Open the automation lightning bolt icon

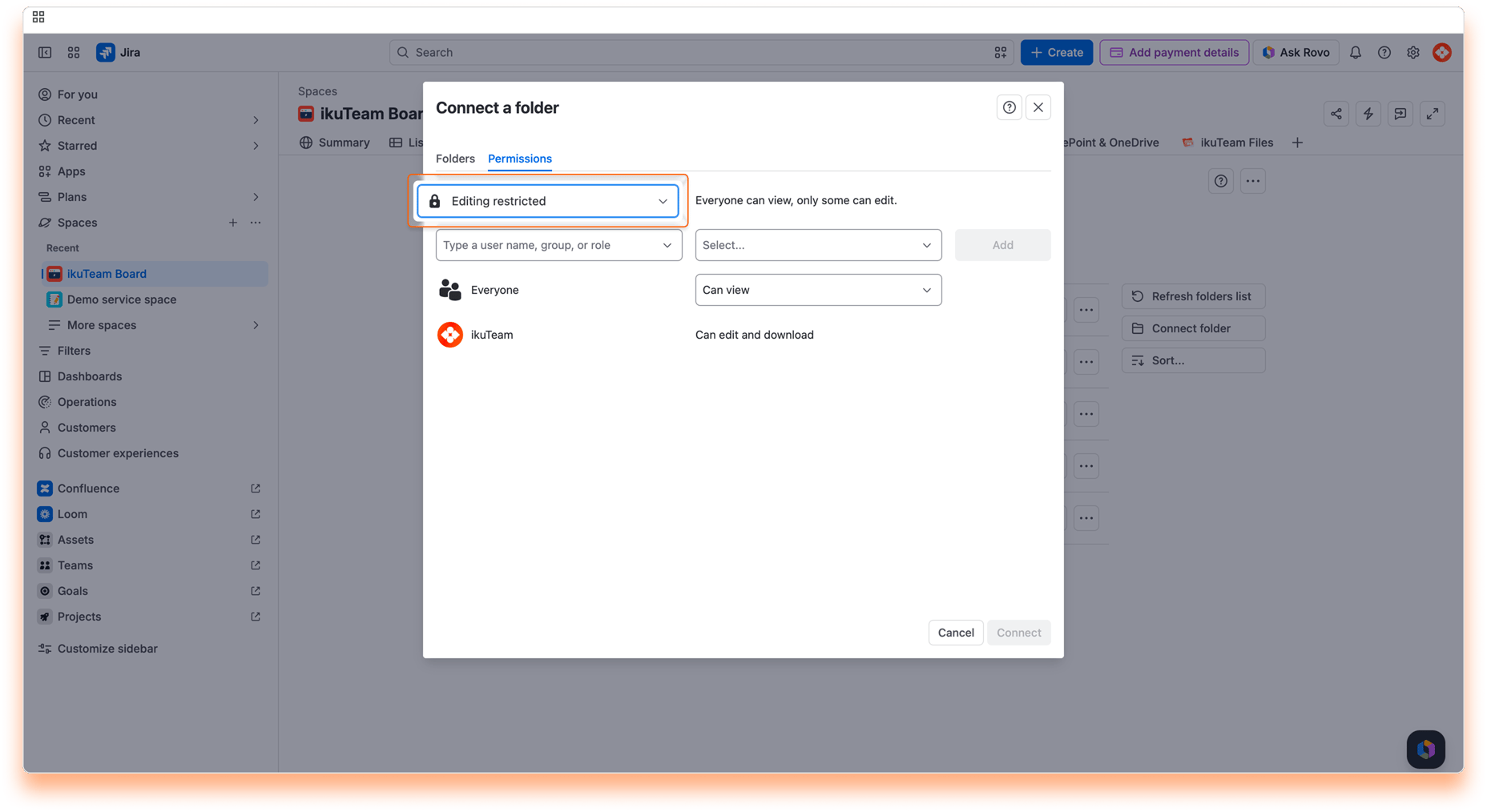[1368, 114]
